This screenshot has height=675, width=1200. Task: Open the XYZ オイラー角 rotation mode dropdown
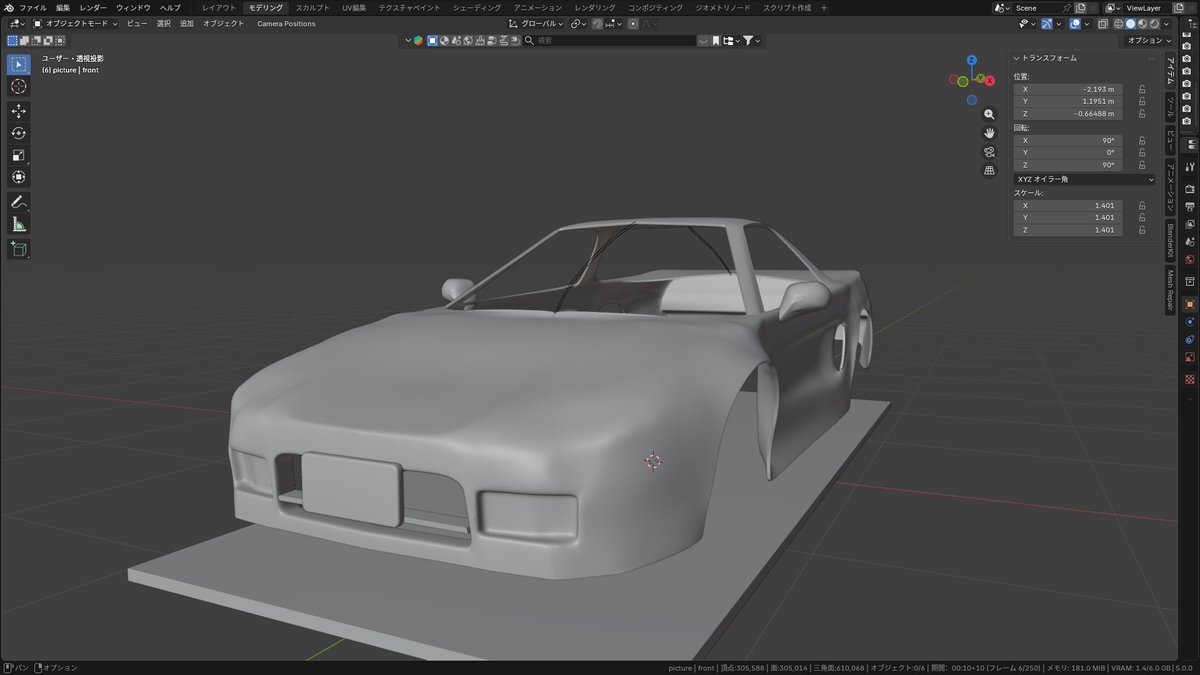(1084, 179)
